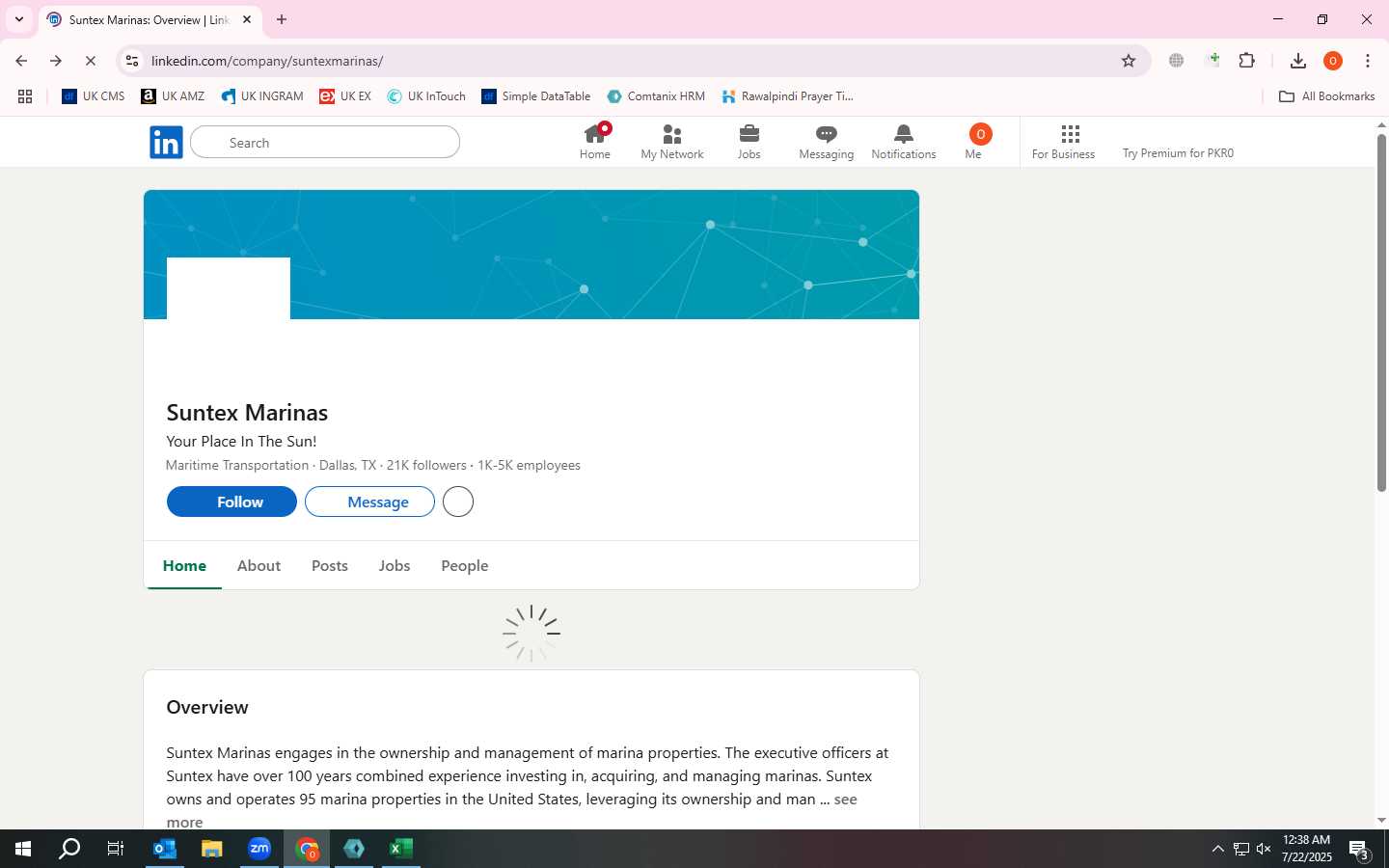Image resolution: width=1389 pixels, height=868 pixels.
Task: Open Comtanix HRM bookmark
Action: tap(656, 96)
